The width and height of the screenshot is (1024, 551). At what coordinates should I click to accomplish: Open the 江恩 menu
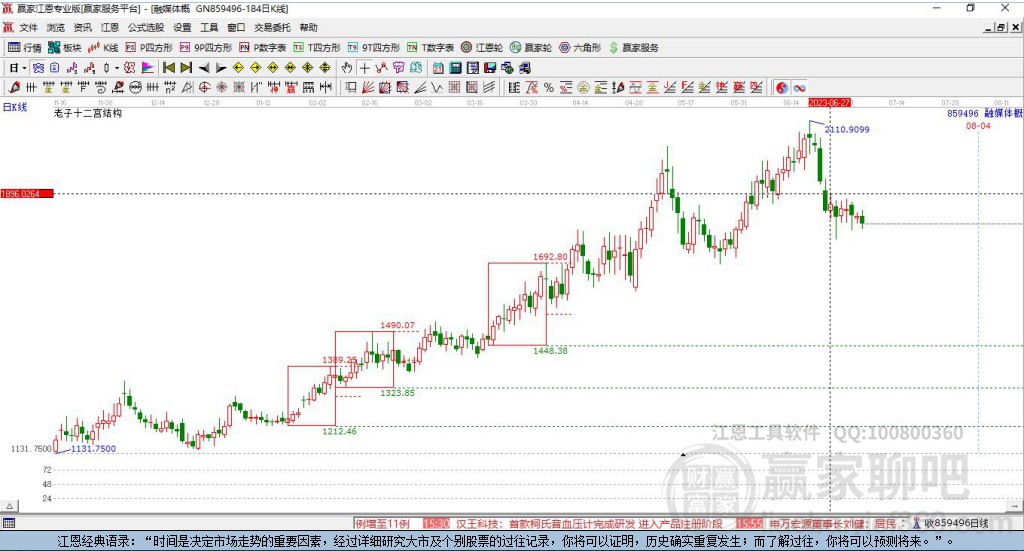(x=110, y=27)
